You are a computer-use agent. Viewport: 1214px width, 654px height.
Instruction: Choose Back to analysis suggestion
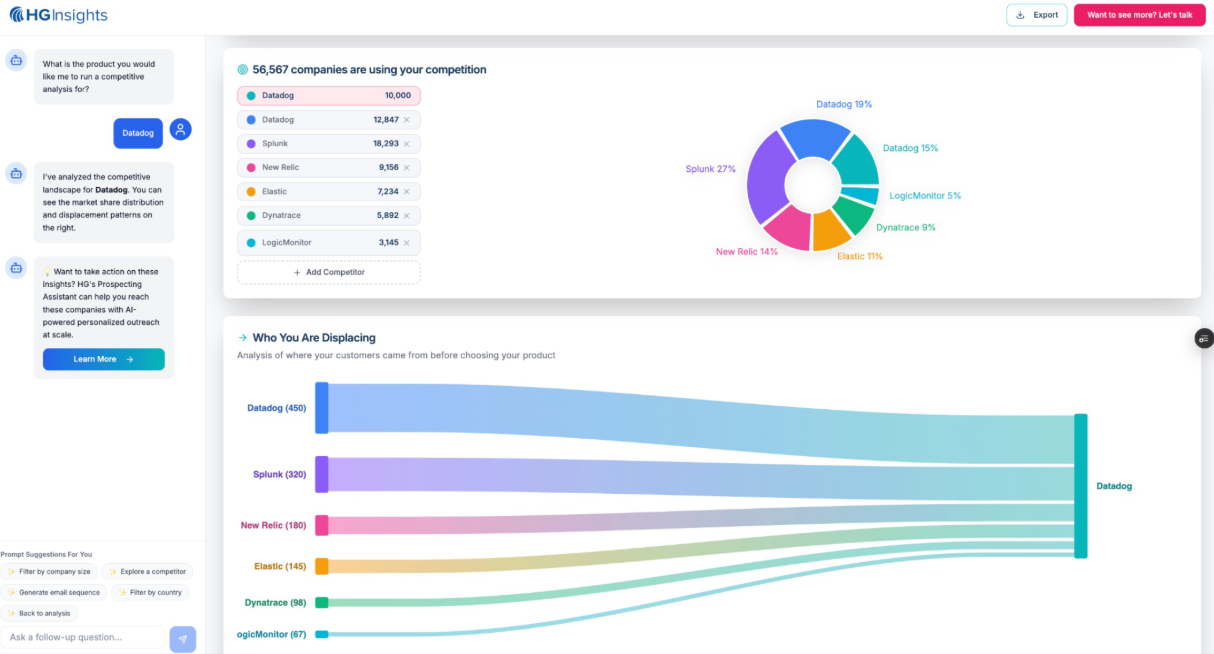click(x=40, y=613)
